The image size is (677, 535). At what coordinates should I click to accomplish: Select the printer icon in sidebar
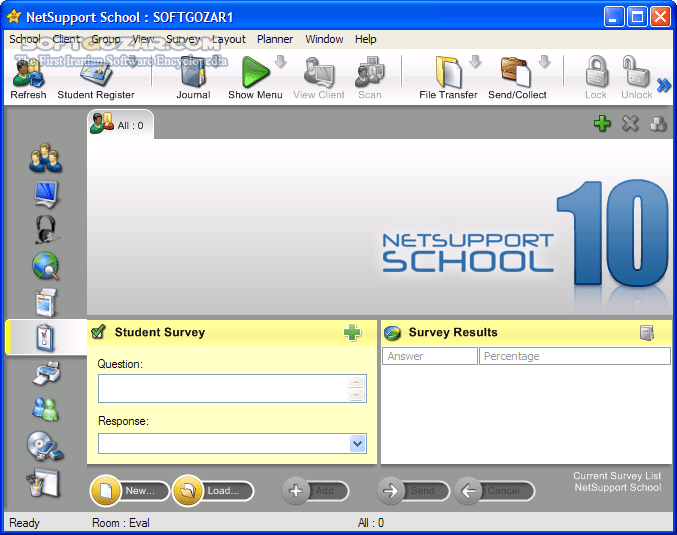click(x=46, y=373)
